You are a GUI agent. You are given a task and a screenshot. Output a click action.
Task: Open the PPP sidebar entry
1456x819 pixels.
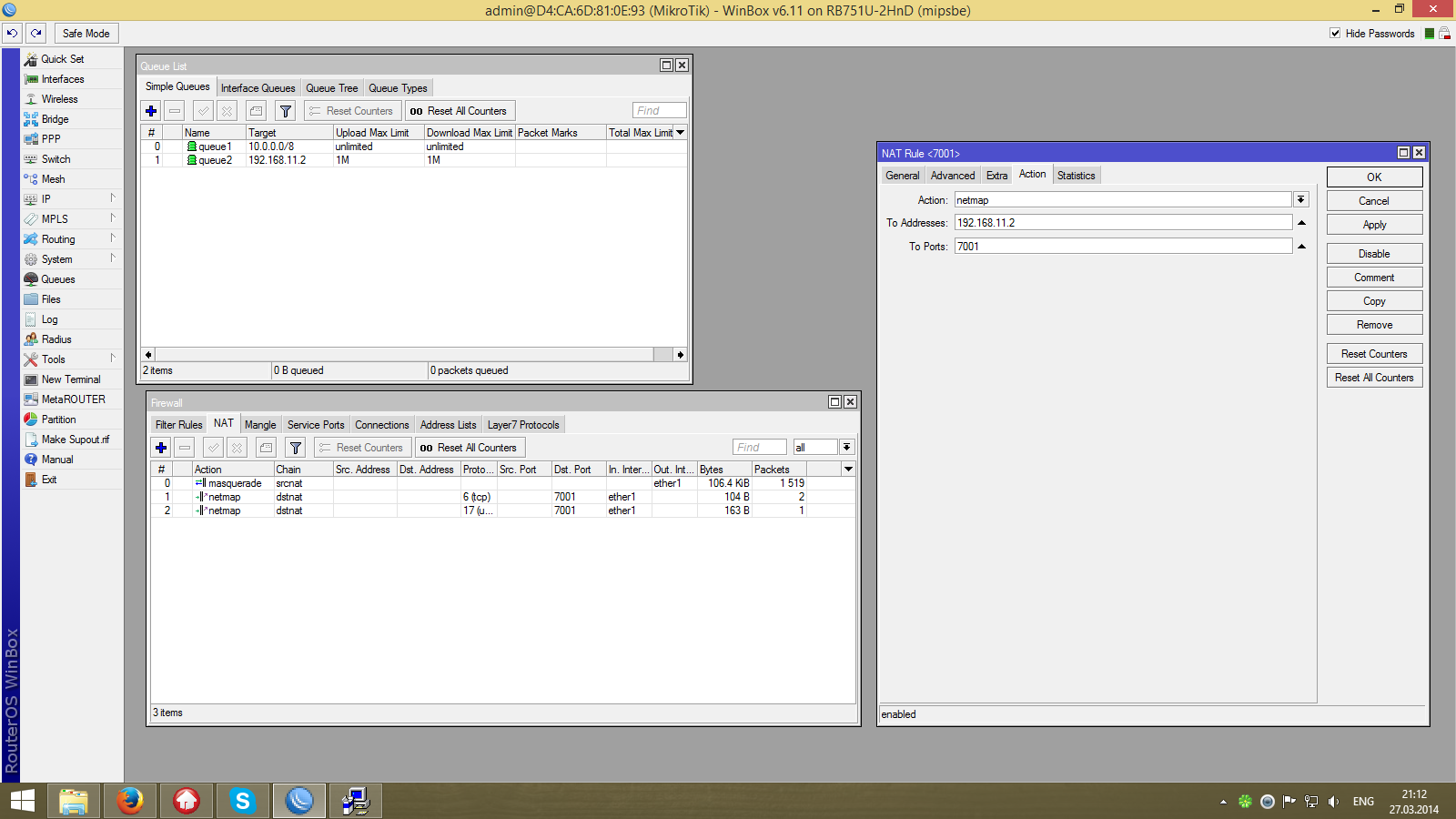[x=51, y=139]
